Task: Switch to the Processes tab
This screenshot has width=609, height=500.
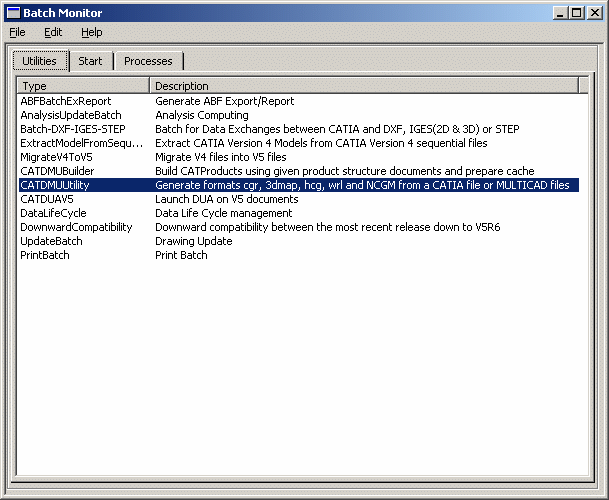Action: pos(148,61)
